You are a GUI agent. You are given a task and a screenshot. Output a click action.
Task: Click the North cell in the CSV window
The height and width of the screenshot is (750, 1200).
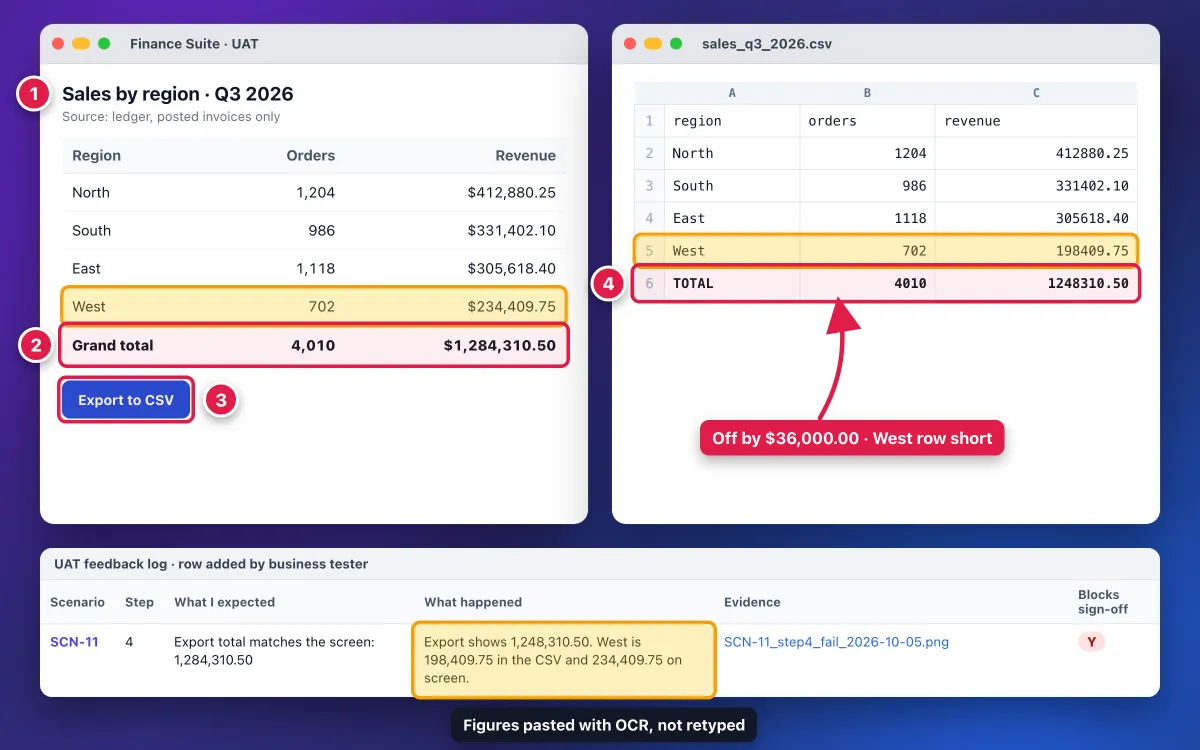tap(732, 153)
